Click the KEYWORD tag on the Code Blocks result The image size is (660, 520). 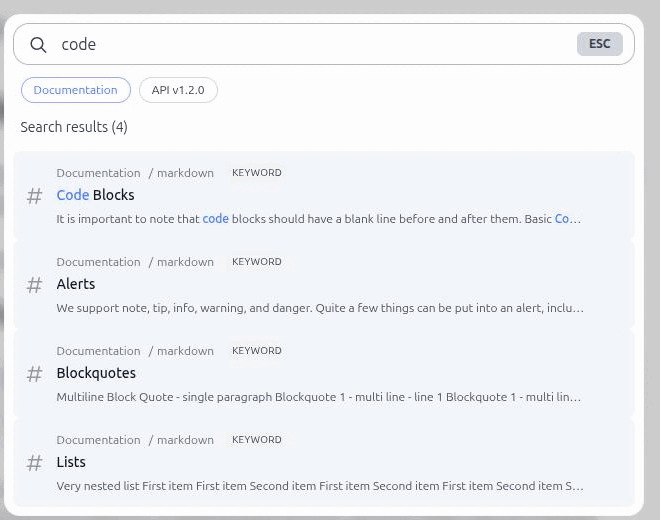pos(257,173)
